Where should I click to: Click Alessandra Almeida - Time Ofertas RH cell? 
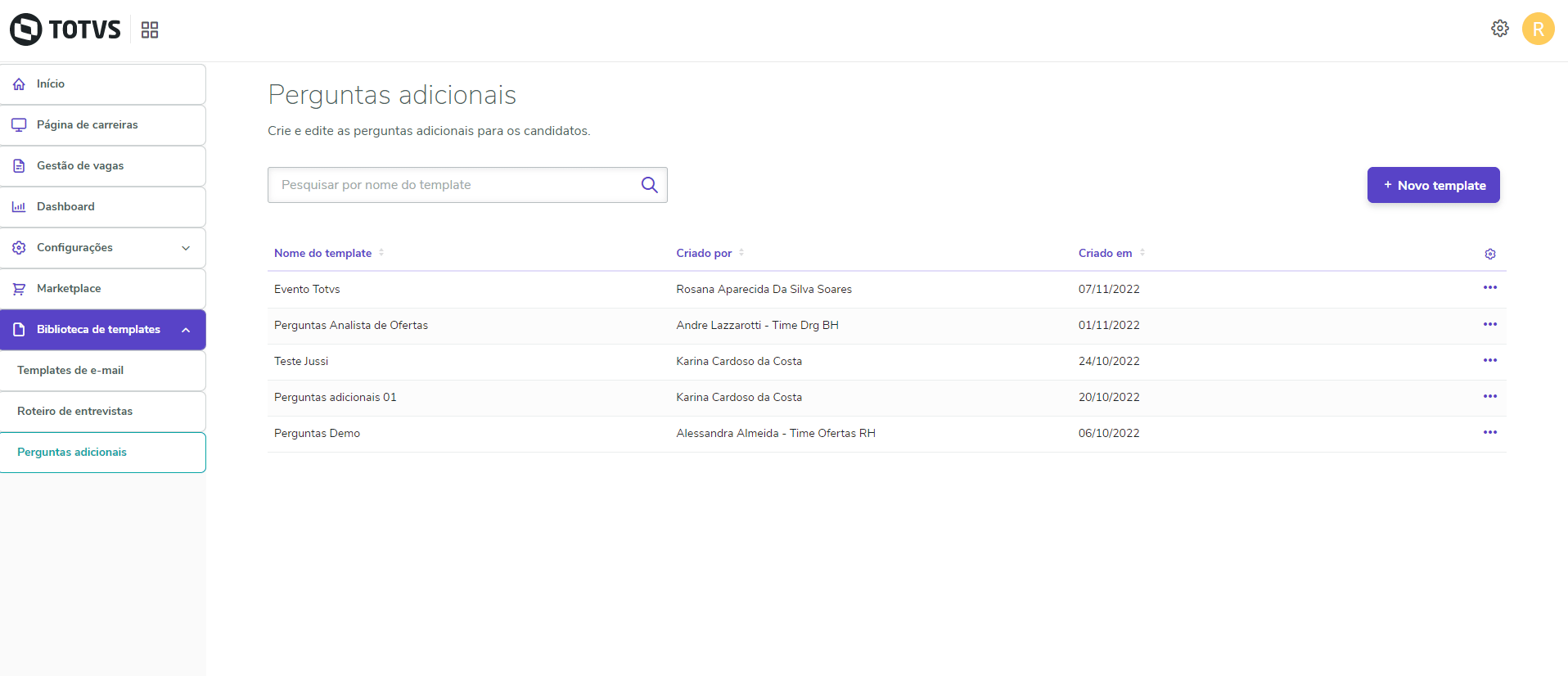[x=776, y=434]
